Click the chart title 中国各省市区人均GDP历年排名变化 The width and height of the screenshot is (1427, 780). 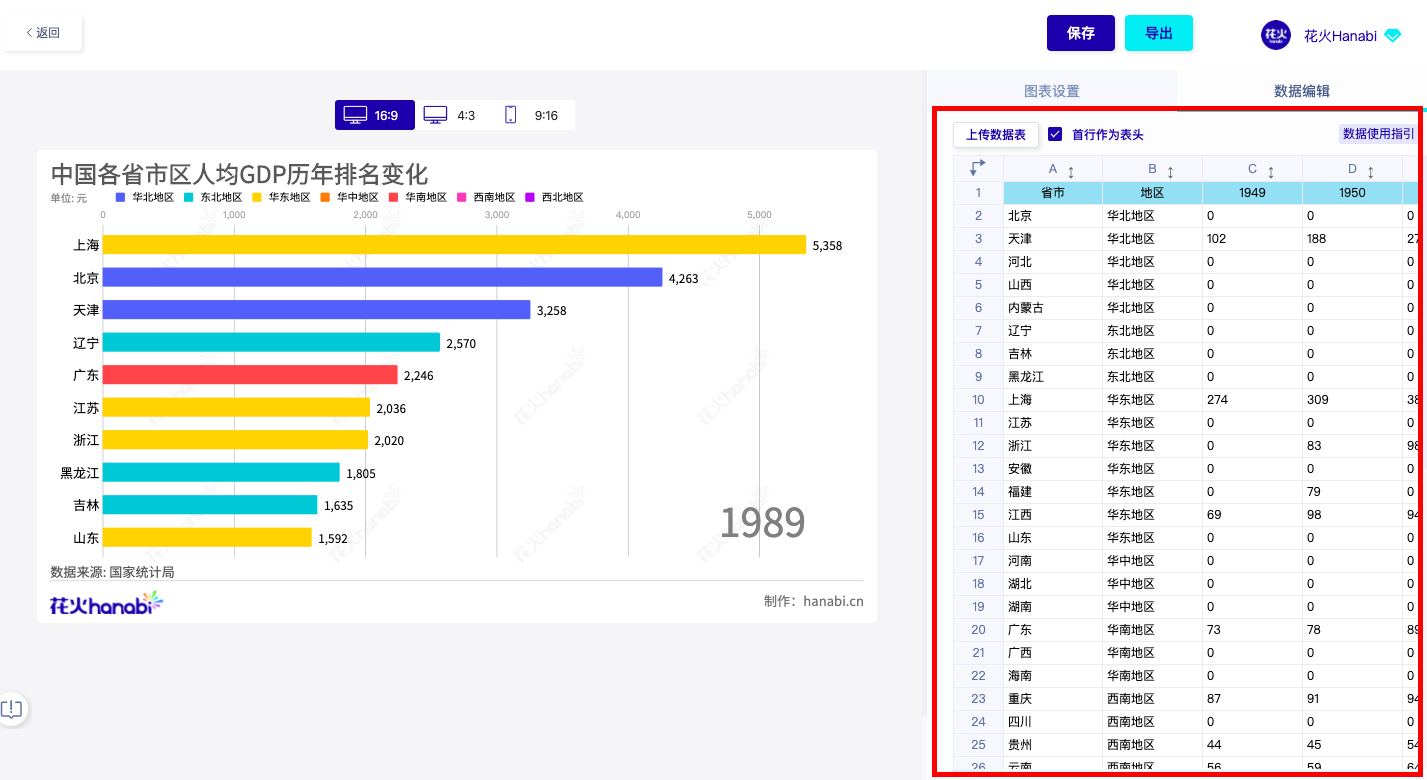[239, 174]
